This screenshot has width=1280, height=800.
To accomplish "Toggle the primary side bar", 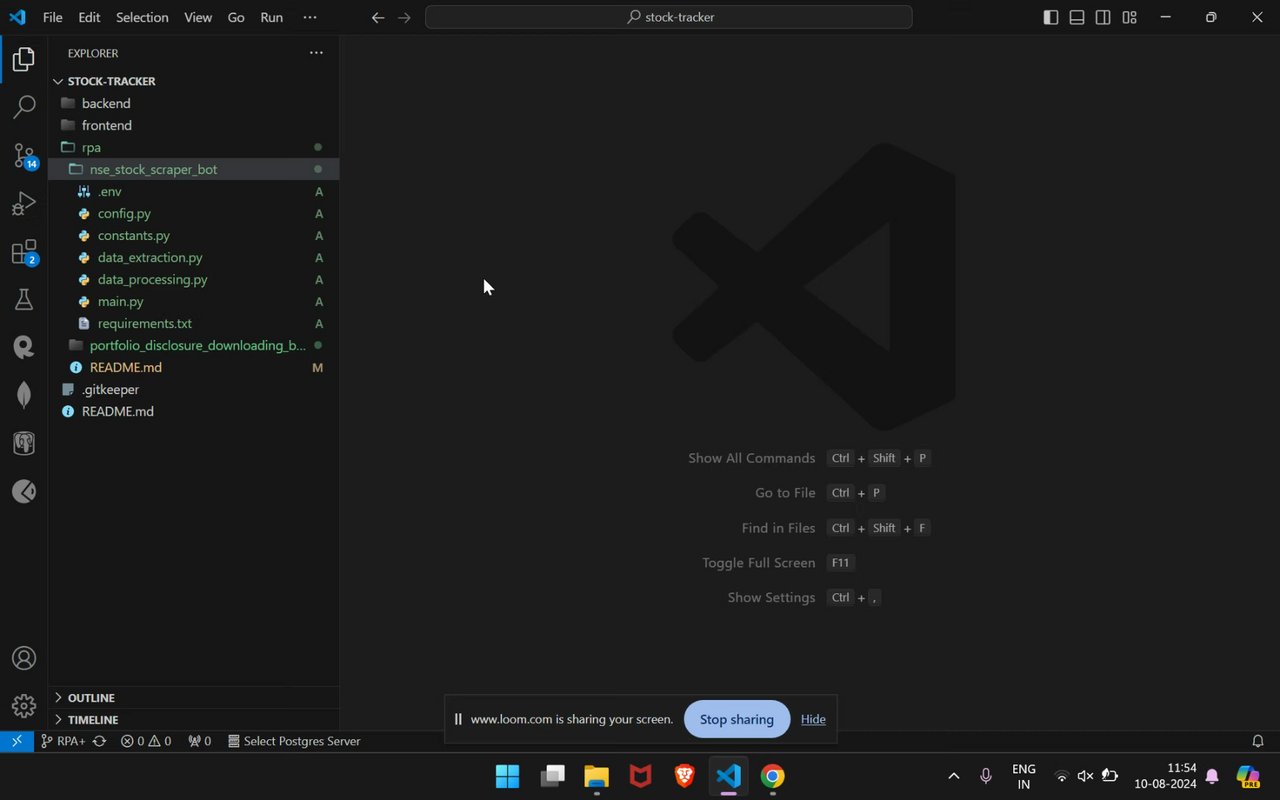I will coord(1051,17).
